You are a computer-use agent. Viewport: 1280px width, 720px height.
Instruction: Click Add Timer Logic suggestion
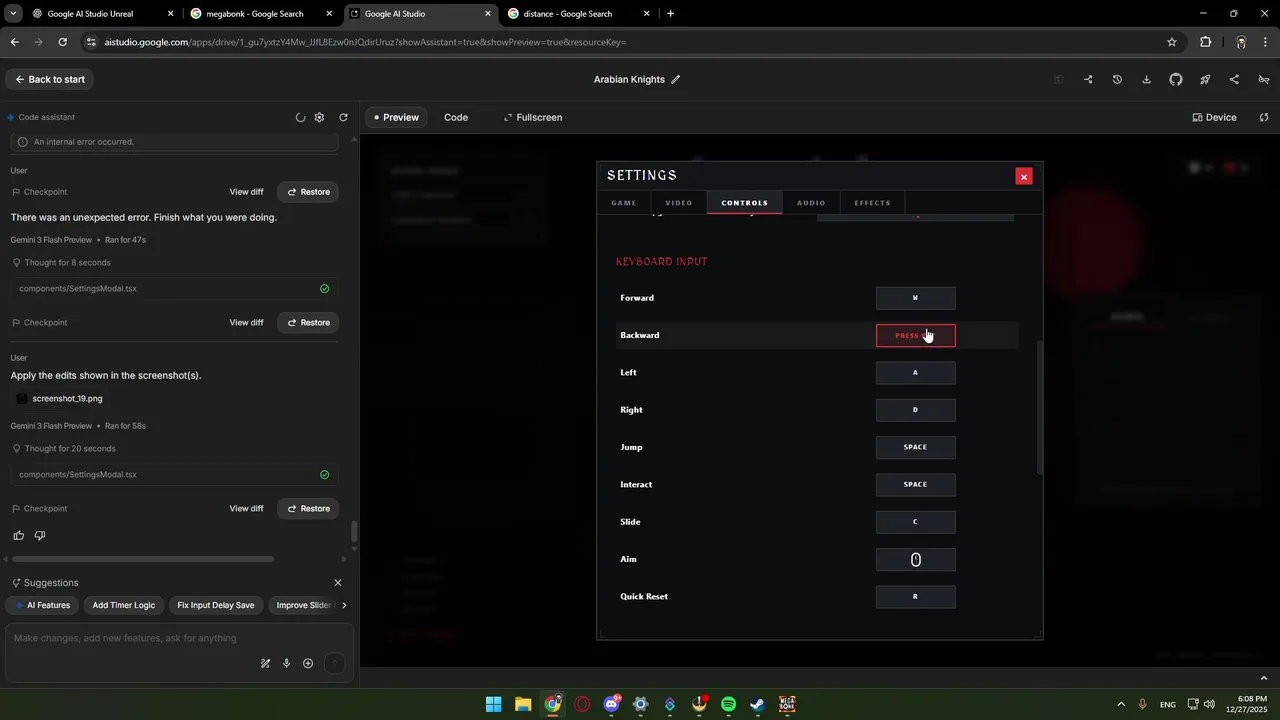pyautogui.click(x=124, y=605)
